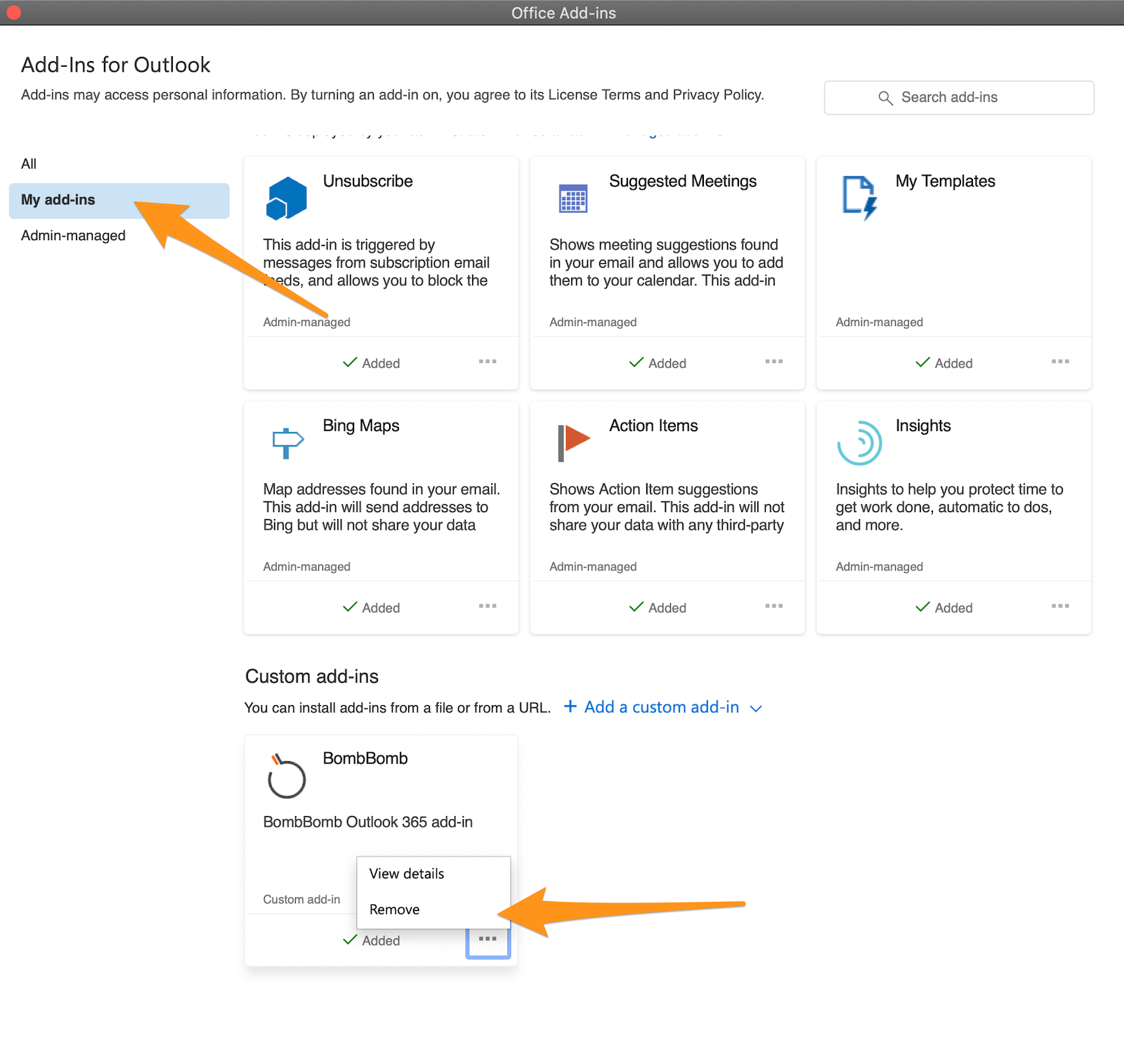Select the My add-ins category
This screenshot has height=1064, width=1124.
click(x=119, y=200)
